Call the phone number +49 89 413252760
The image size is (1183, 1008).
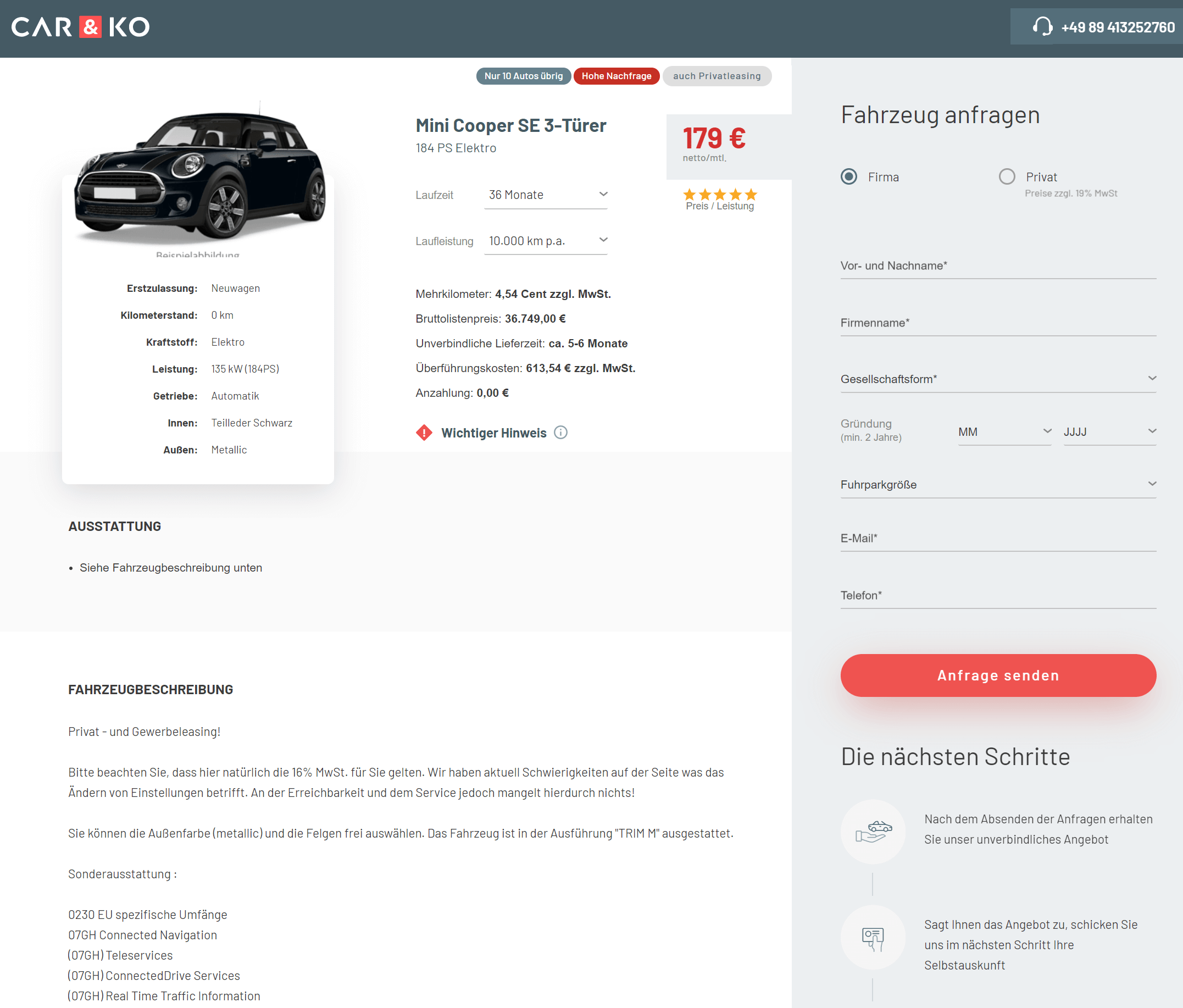(x=1118, y=27)
